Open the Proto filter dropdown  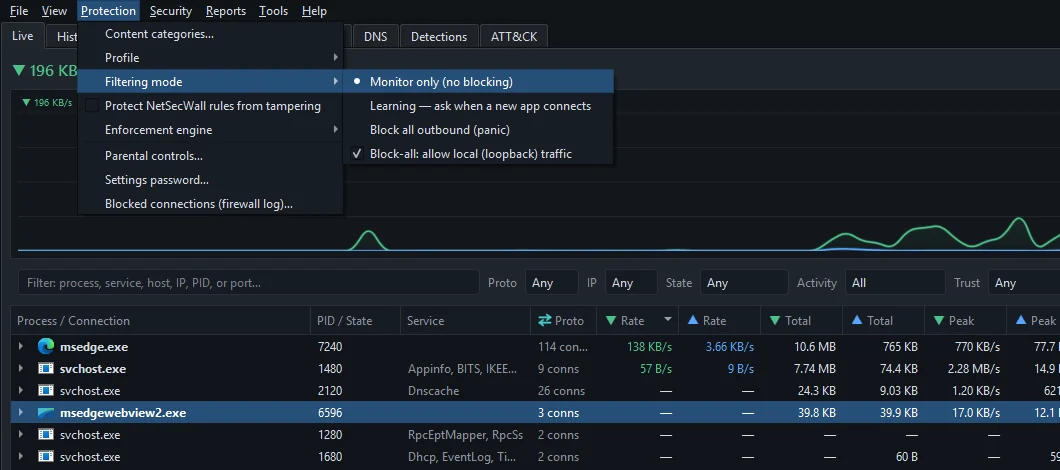coord(551,283)
